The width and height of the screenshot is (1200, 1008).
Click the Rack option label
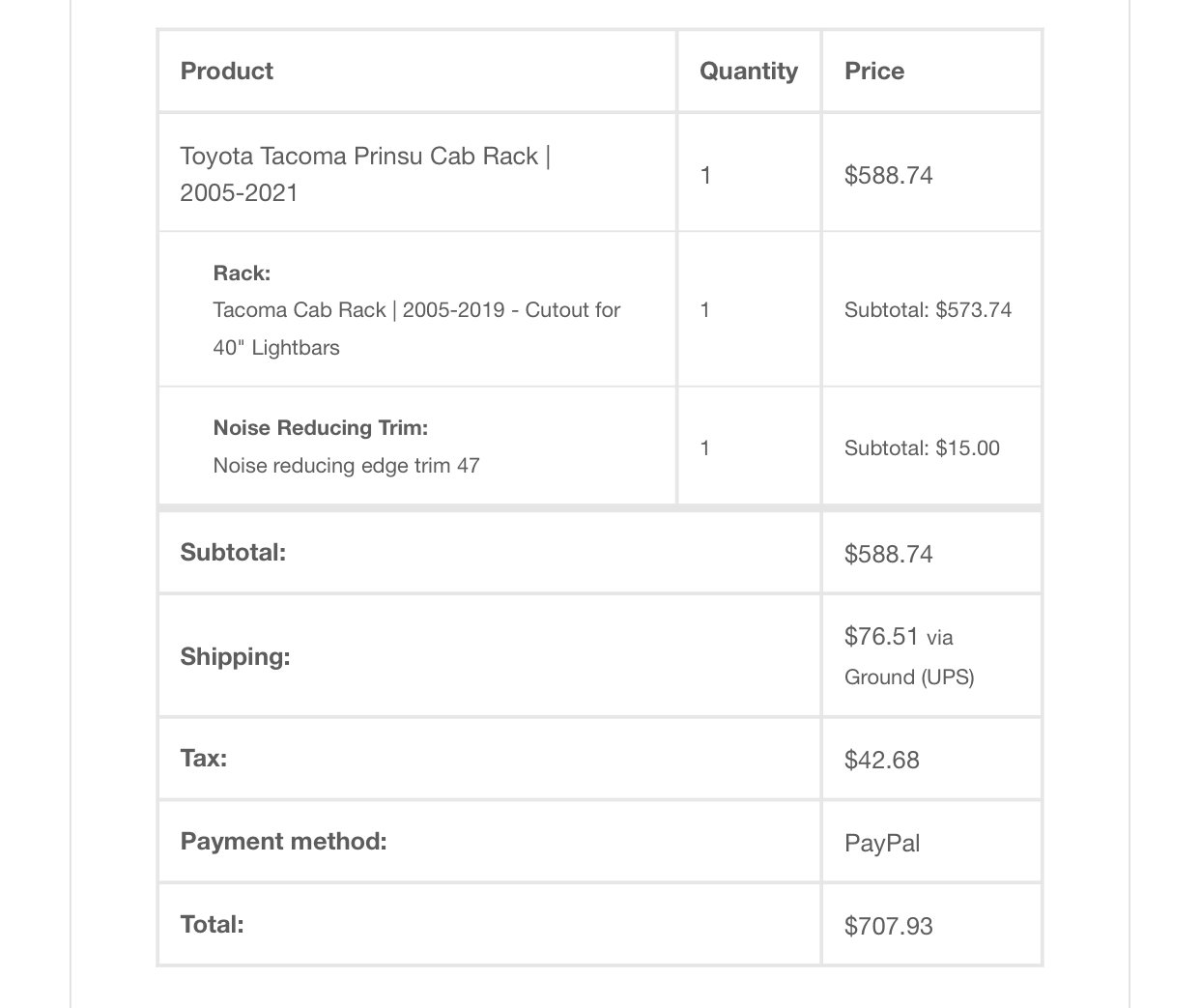(x=242, y=273)
